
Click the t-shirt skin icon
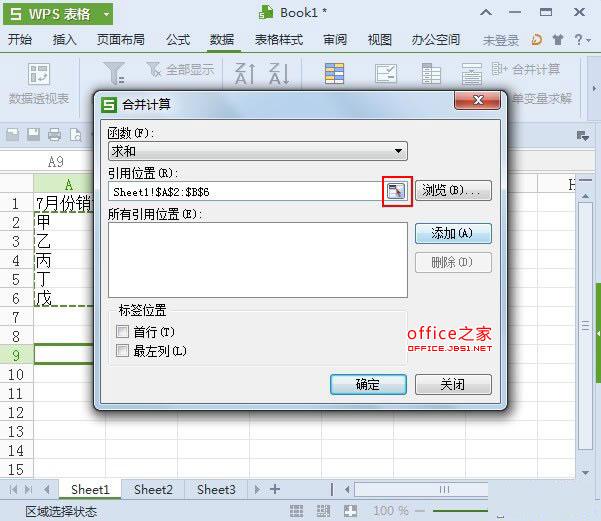(x=558, y=39)
